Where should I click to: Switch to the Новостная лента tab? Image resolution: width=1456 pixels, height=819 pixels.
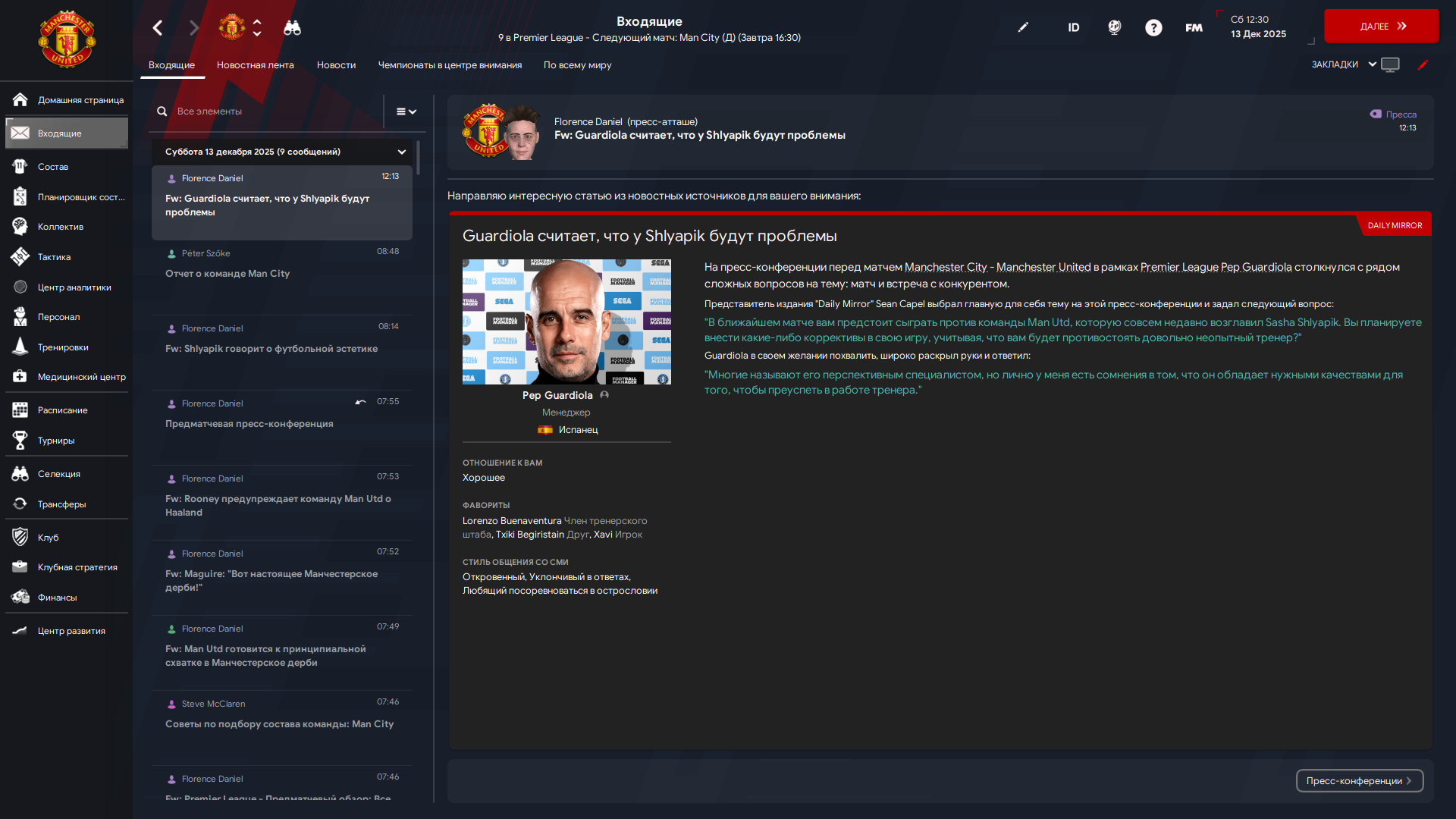click(x=256, y=65)
